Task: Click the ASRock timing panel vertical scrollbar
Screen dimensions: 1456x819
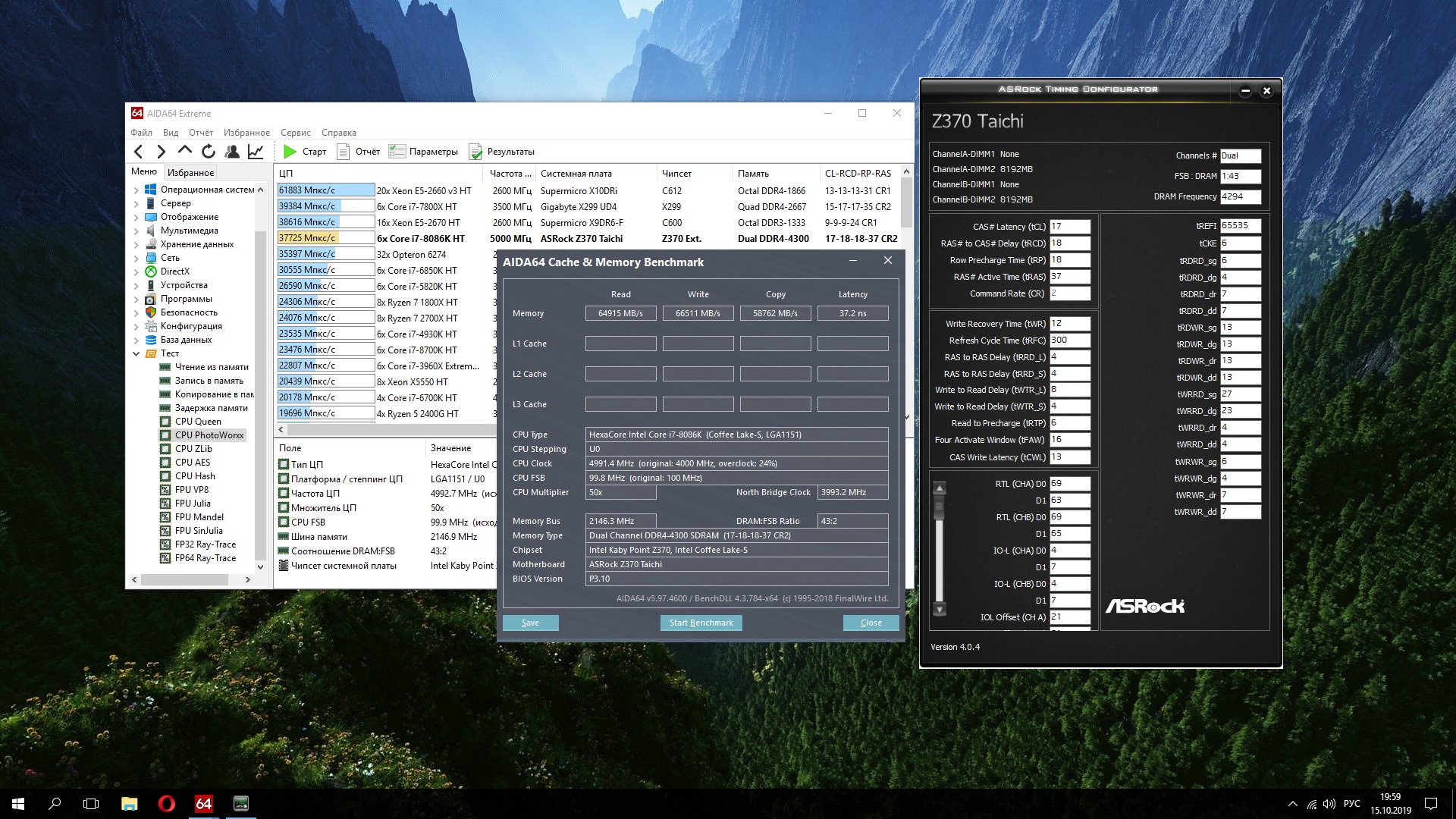Action: click(x=940, y=546)
